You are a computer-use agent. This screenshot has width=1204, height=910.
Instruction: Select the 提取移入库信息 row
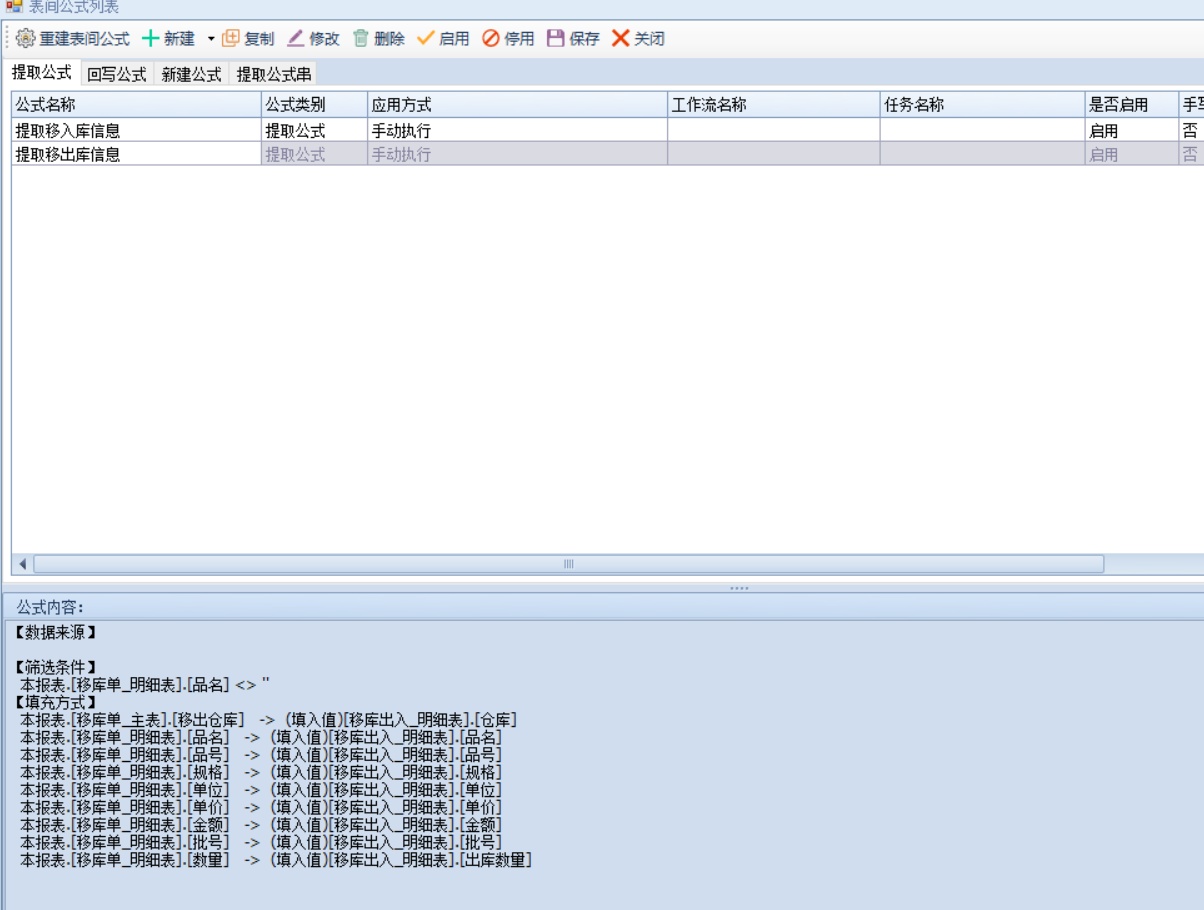68,130
